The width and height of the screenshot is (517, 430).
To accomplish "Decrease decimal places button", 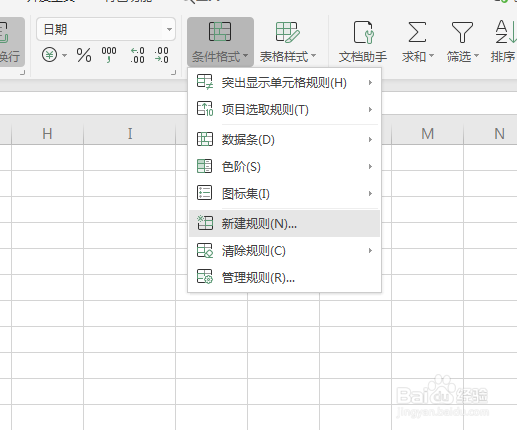I will point(161,55).
